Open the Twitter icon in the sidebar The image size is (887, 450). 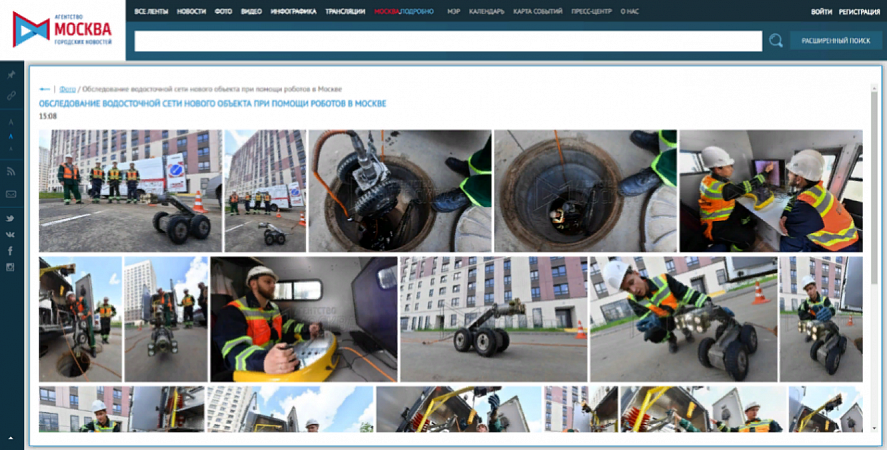click(x=10, y=218)
